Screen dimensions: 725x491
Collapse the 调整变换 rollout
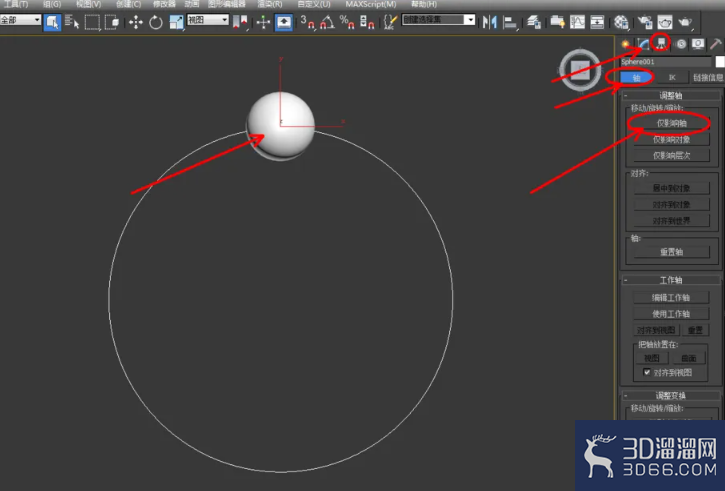coord(671,396)
